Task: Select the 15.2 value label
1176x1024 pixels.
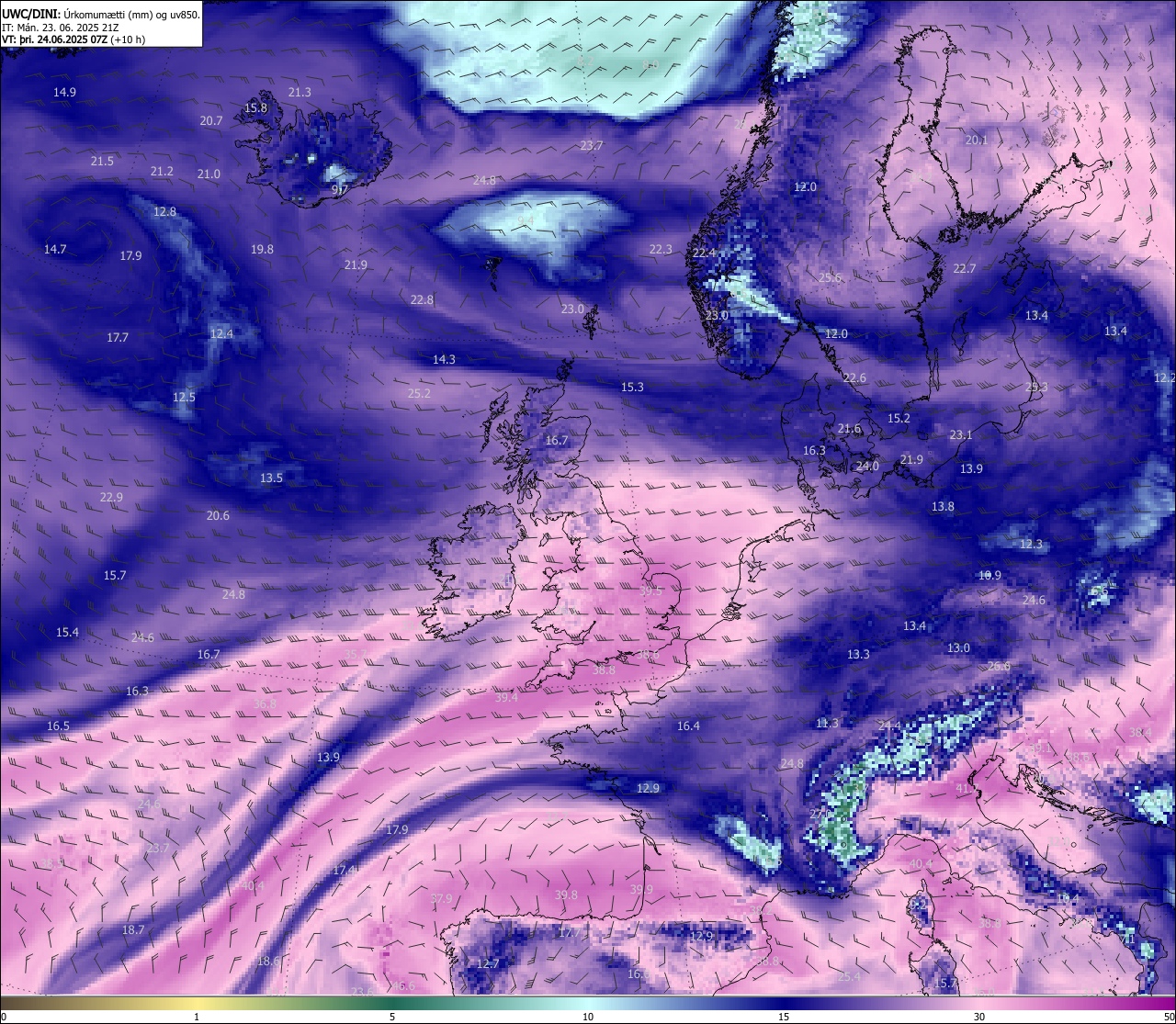Action: 899,418
